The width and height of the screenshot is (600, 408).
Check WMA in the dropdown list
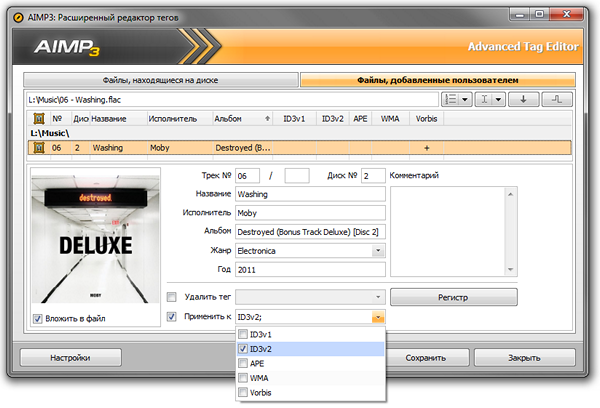coord(243,378)
